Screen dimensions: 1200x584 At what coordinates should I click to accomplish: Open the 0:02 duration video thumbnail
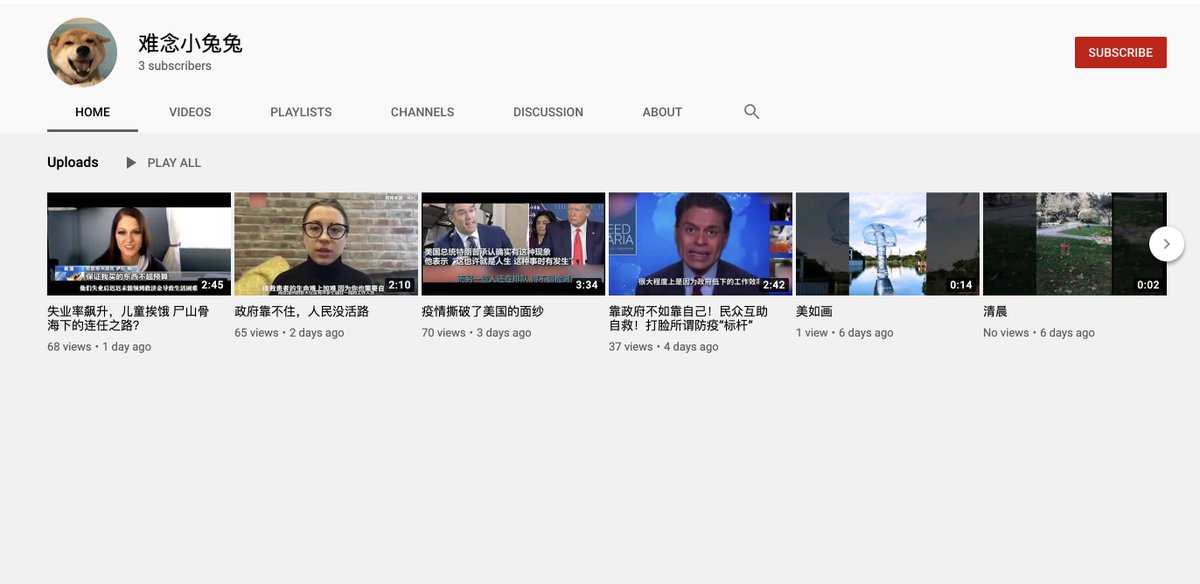pyautogui.click(x=1074, y=244)
